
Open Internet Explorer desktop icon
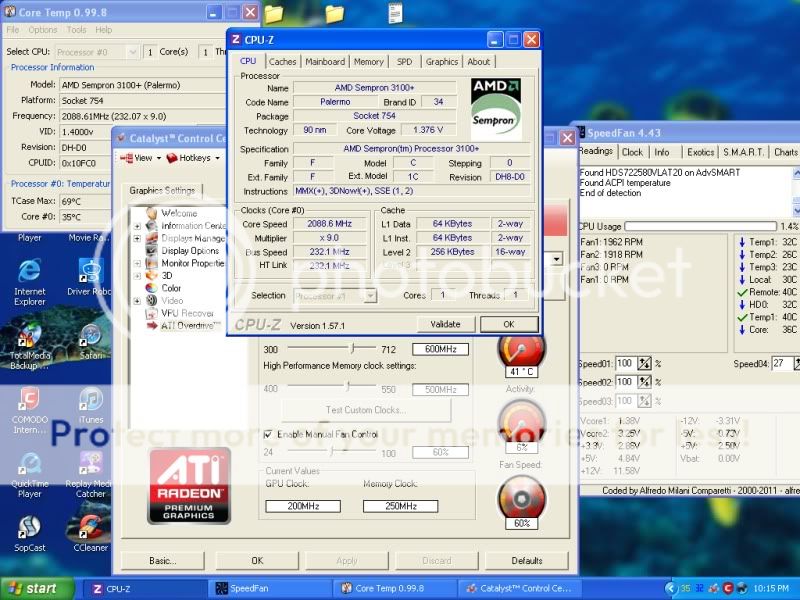[x=29, y=272]
